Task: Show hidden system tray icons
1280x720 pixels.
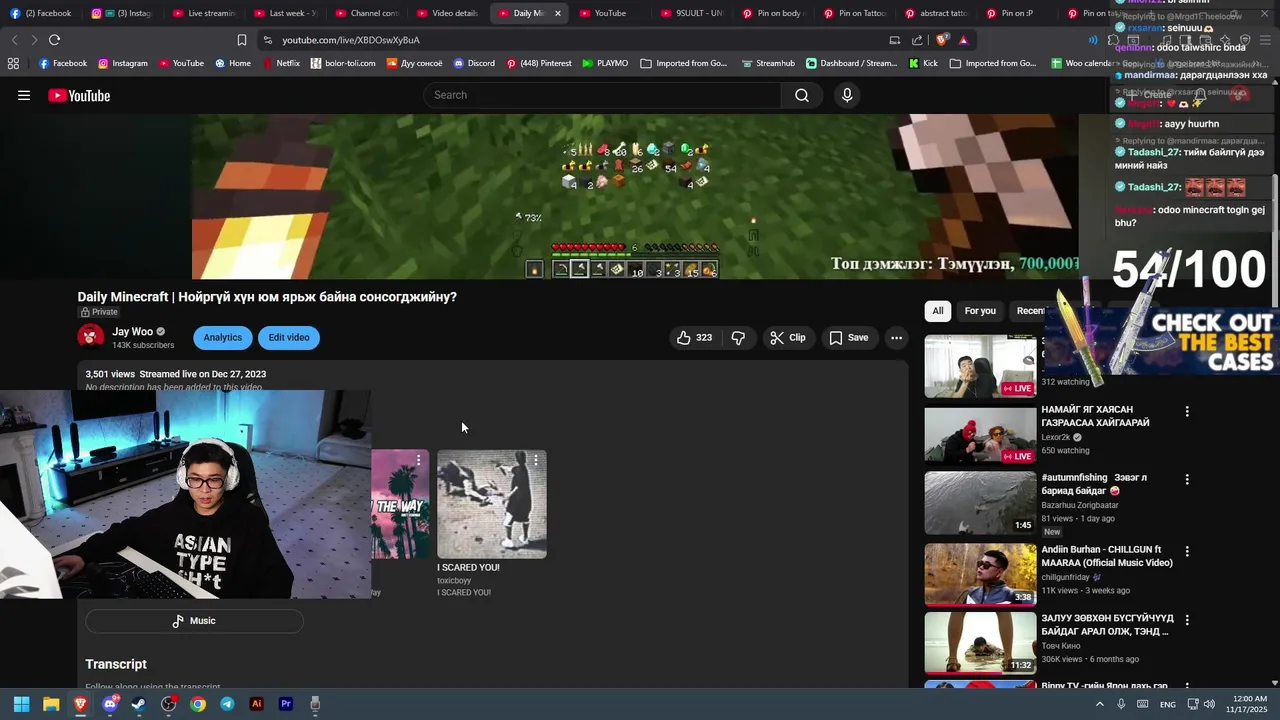Action: [x=1099, y=704]
